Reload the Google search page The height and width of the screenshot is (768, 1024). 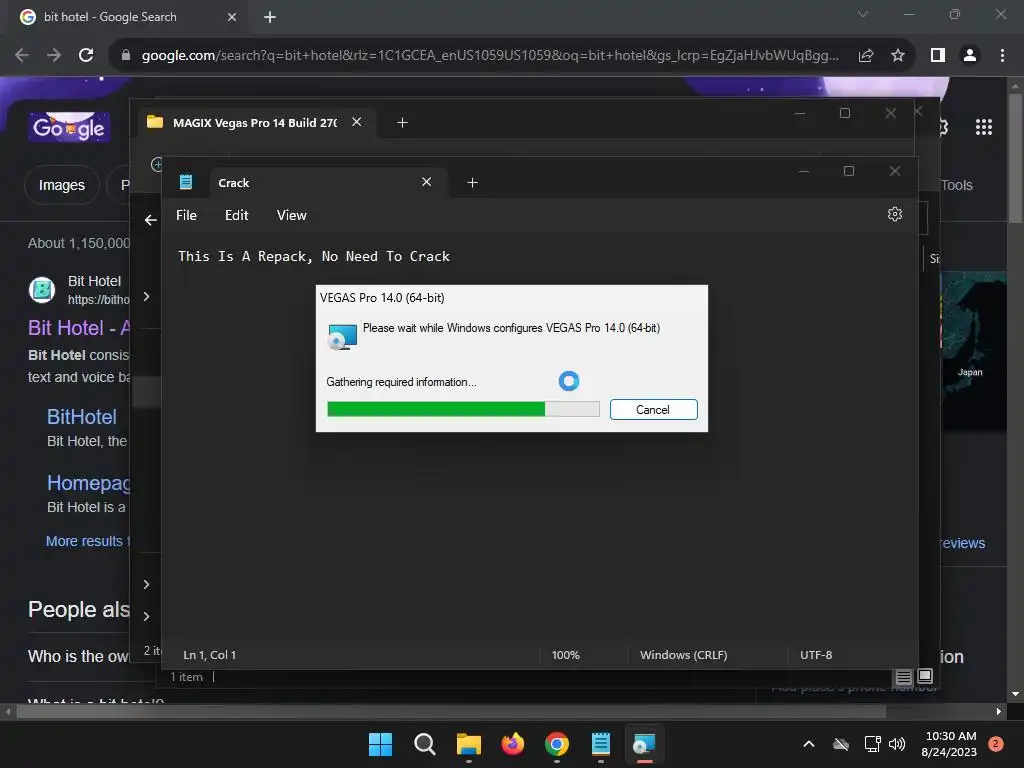pos(86,56)
